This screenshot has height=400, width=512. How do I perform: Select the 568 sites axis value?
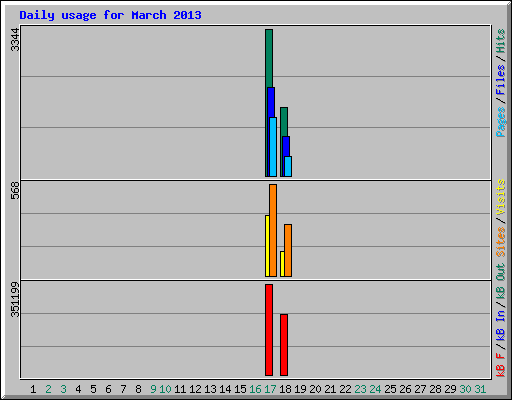pyautogui.click(x=15, y=191)
